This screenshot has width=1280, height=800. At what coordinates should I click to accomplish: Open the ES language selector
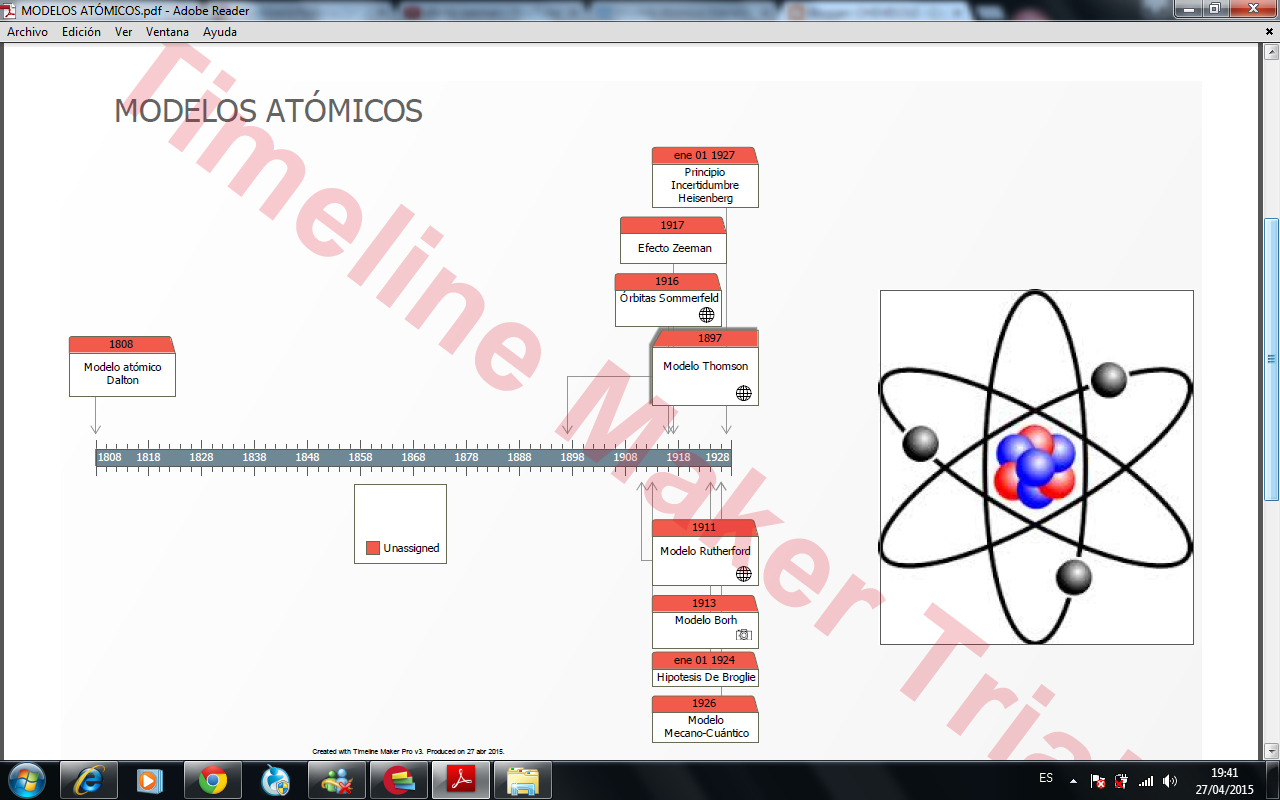[x=1044, y=779]
